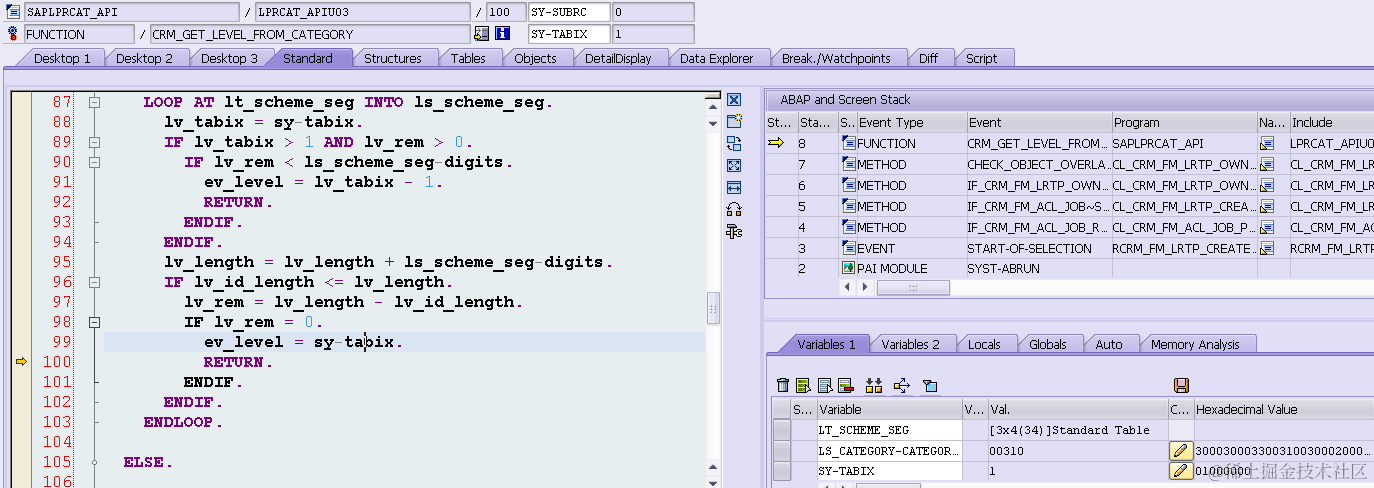Click the function name field CRM_GET_LEVEL_FROM_CATEGORY
Screen dimensions: 1374x488
[x=310, y=34]
